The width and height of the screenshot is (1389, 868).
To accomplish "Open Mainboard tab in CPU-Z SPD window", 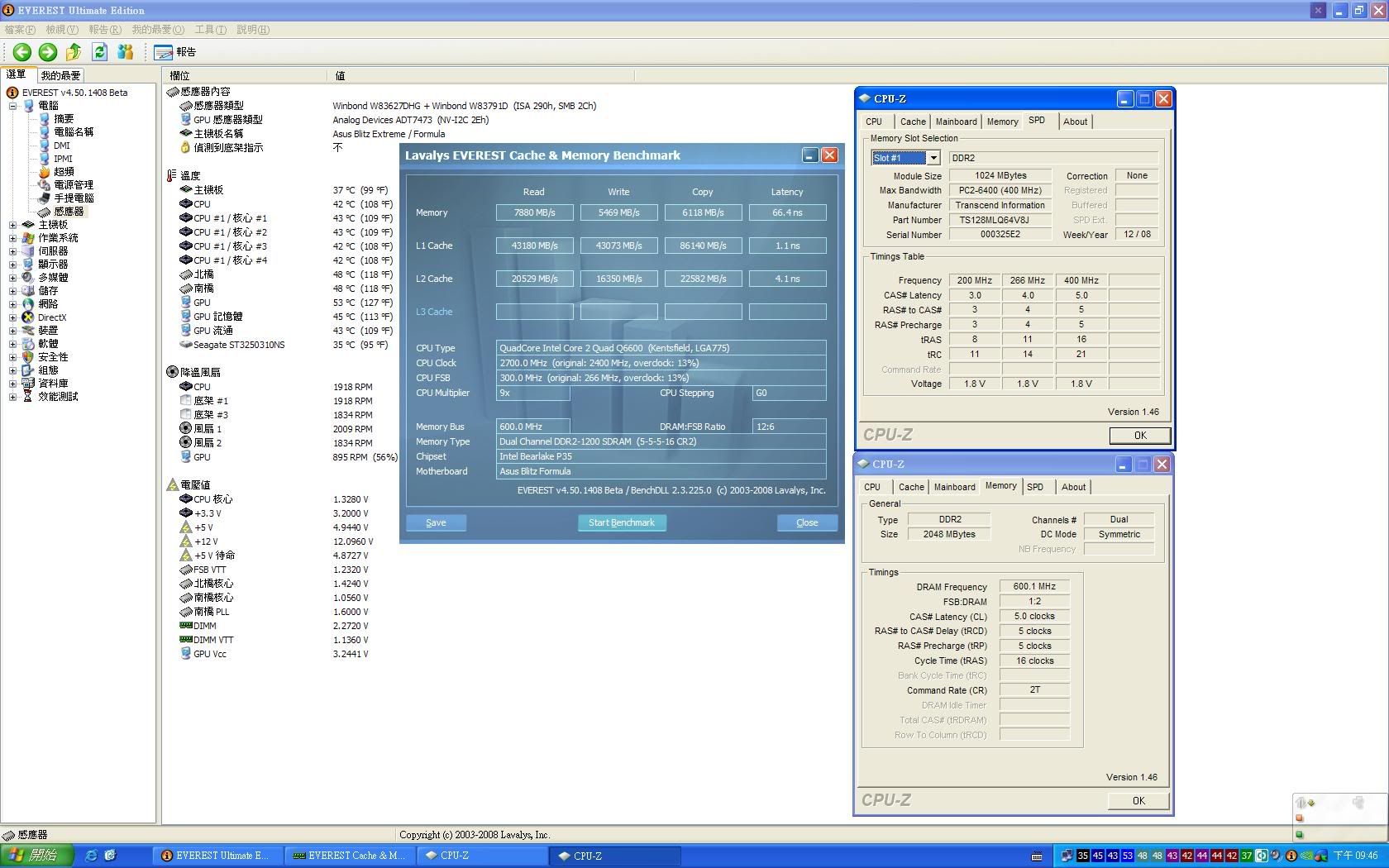I will click(957, 122).
